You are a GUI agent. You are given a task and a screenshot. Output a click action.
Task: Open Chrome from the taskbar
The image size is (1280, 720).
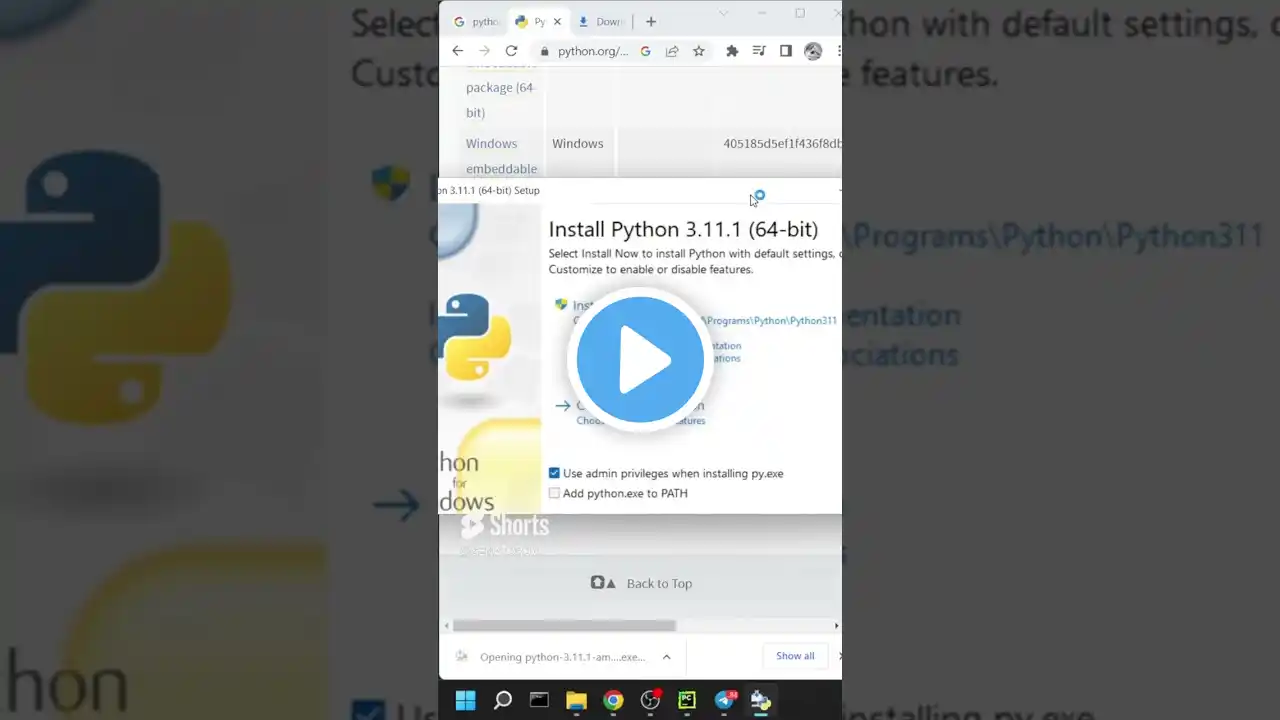[x=613, y=700]
